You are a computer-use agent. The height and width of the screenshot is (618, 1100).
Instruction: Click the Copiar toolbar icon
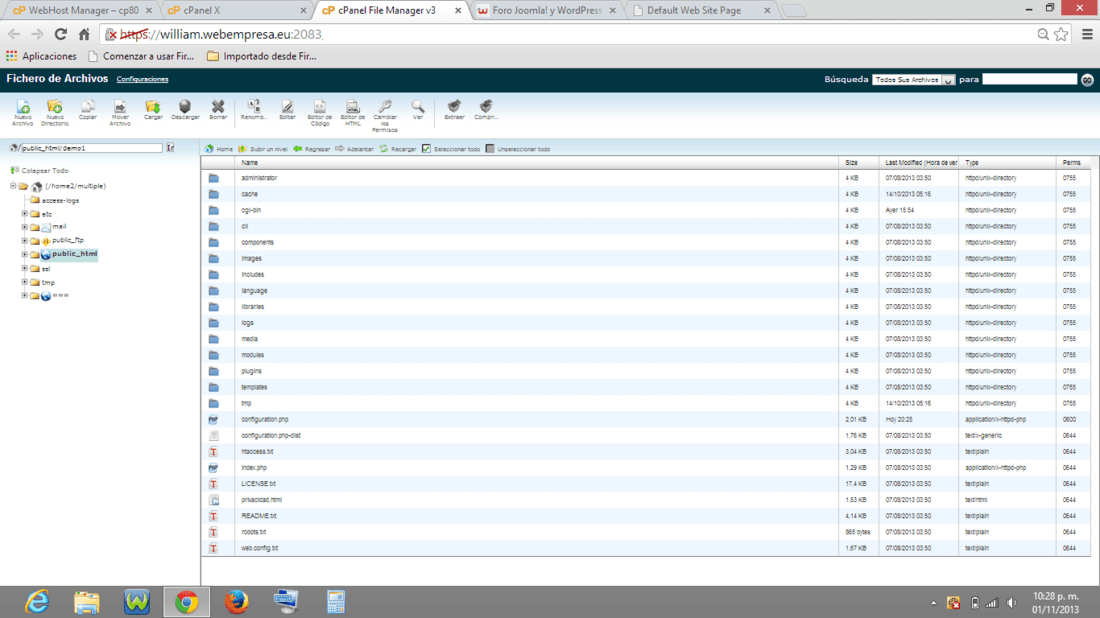pyautogui.click(x=88, y=109)
